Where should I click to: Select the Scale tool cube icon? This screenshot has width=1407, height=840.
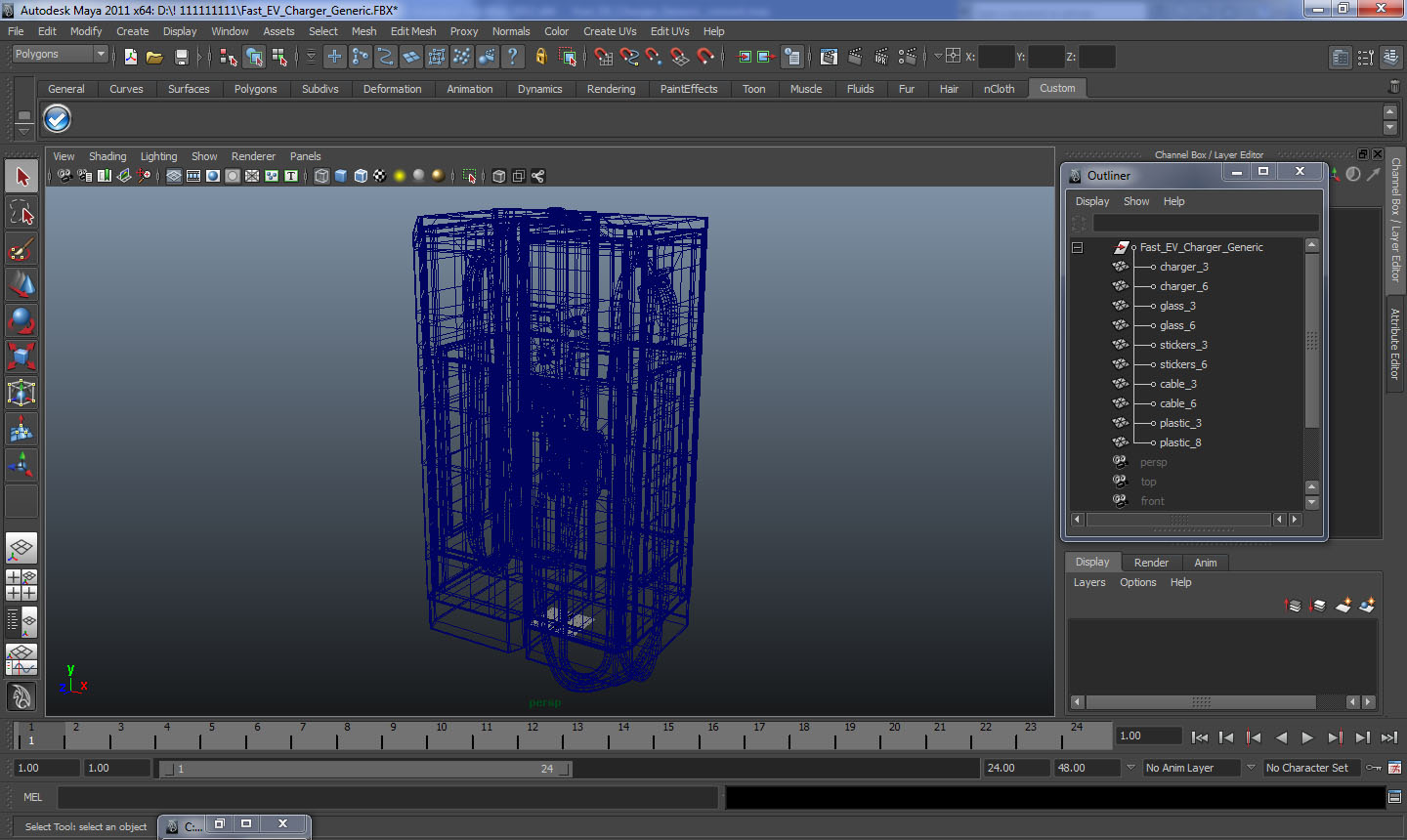21,357
